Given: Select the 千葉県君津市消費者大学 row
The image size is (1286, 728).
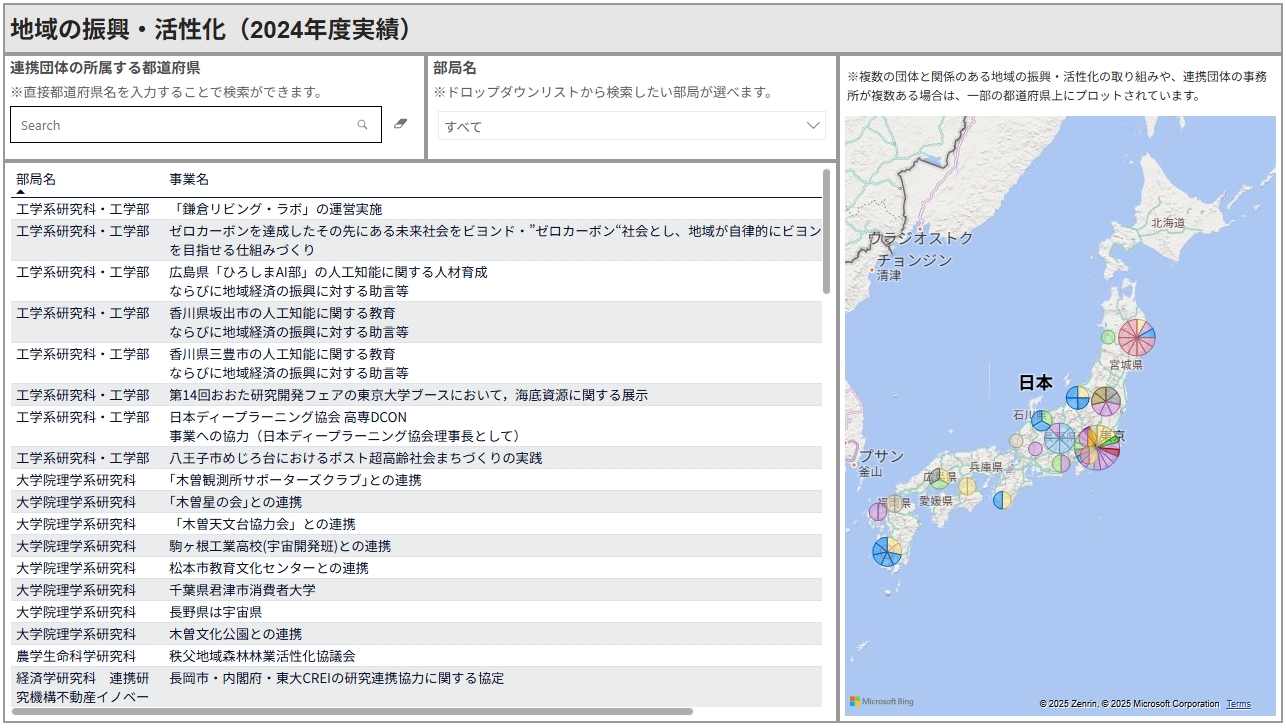Looking at the screenshot, I should pyautogui.click(x=242, y=590).
